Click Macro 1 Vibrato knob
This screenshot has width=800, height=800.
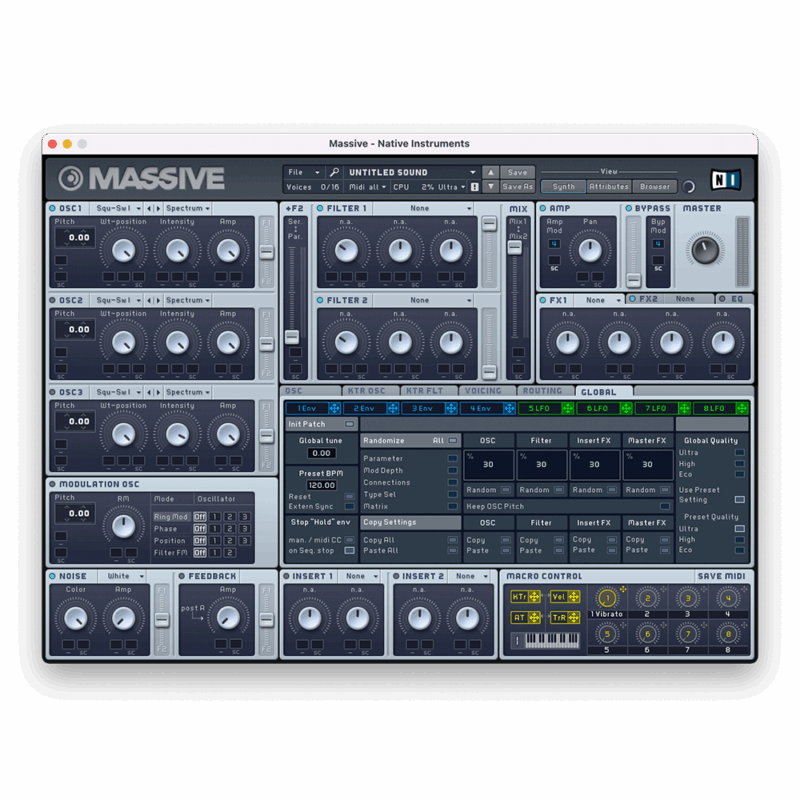coord(607,597)
